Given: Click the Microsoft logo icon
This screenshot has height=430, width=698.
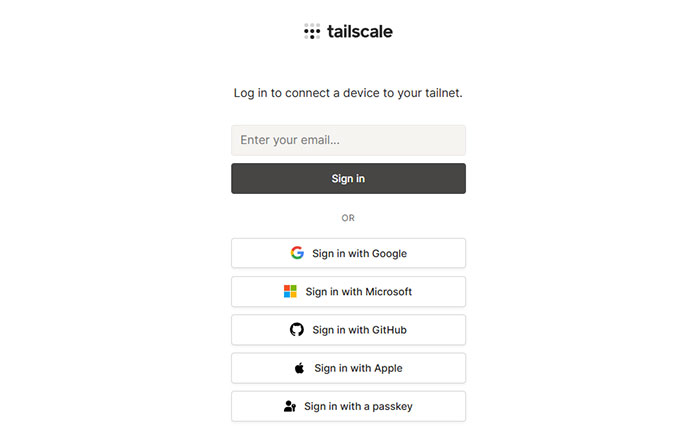Looking at the screenshot, I should (290, 292).
